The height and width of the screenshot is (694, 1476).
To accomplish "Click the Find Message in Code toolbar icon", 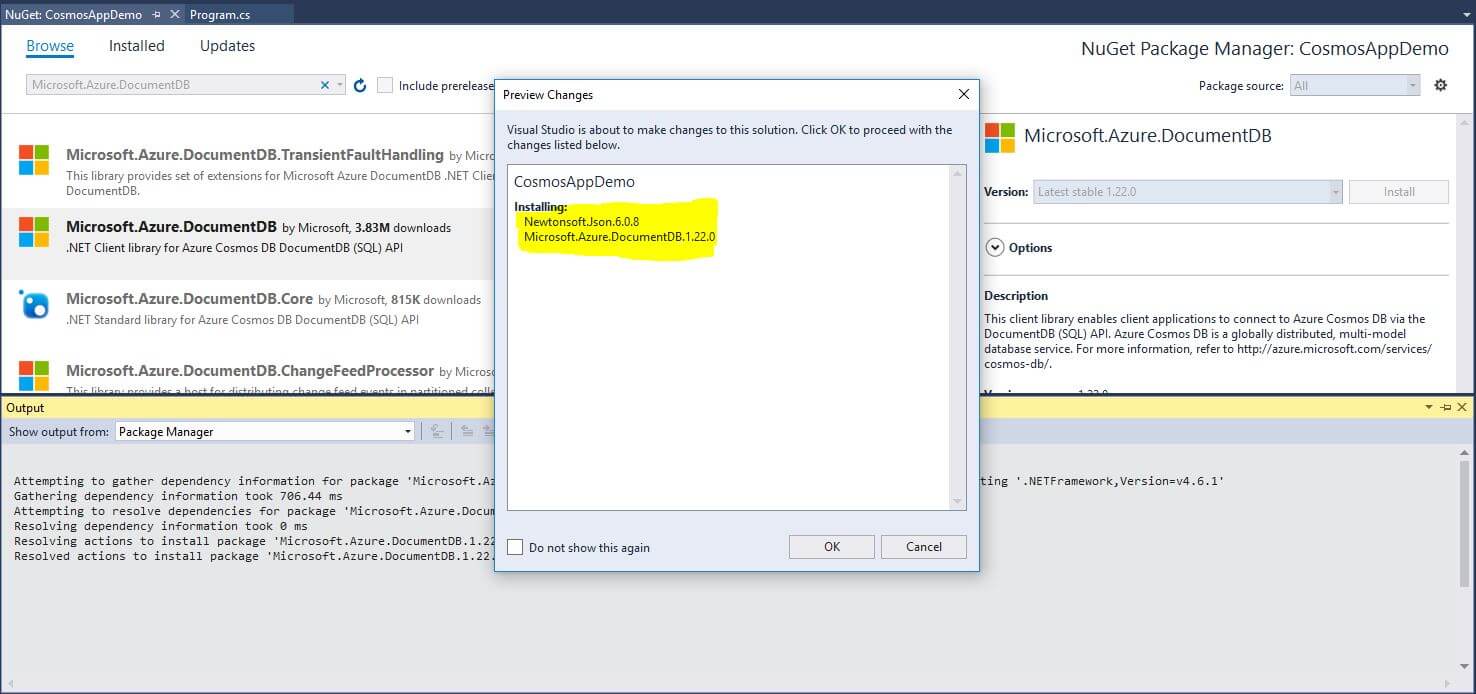I will (x=437, y=432).
